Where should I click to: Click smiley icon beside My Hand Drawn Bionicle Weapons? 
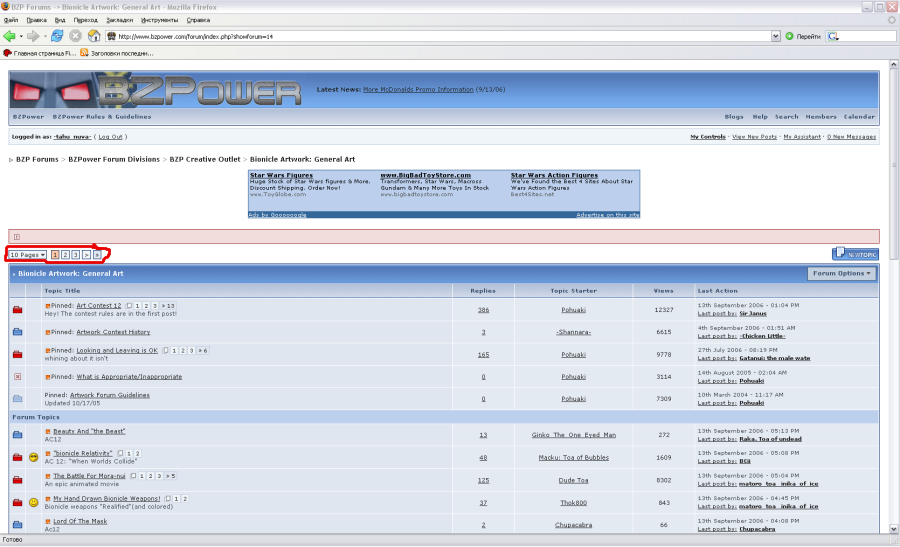coord(34,502)
